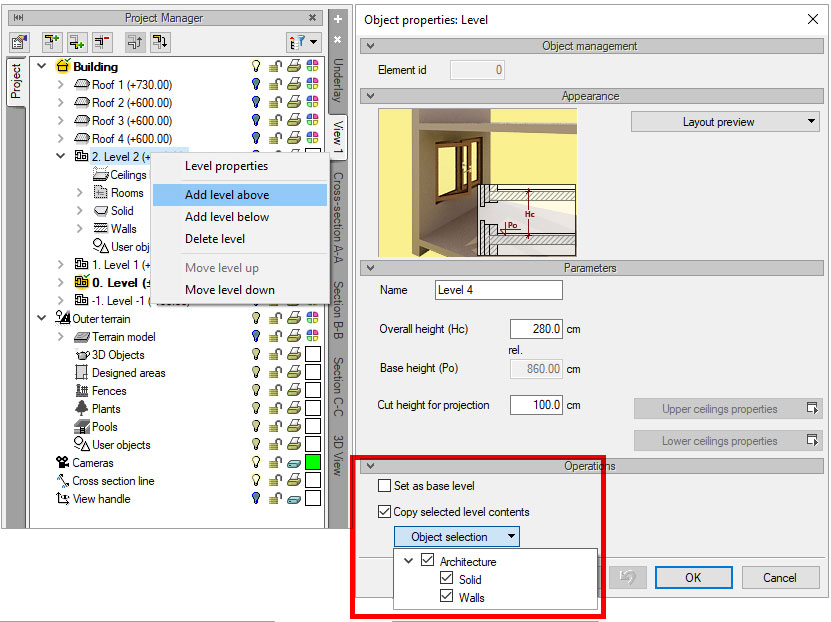Click the lock icon in the Building row
The height and width of the screenshot is (622, 831).
[x=275, y=66]
